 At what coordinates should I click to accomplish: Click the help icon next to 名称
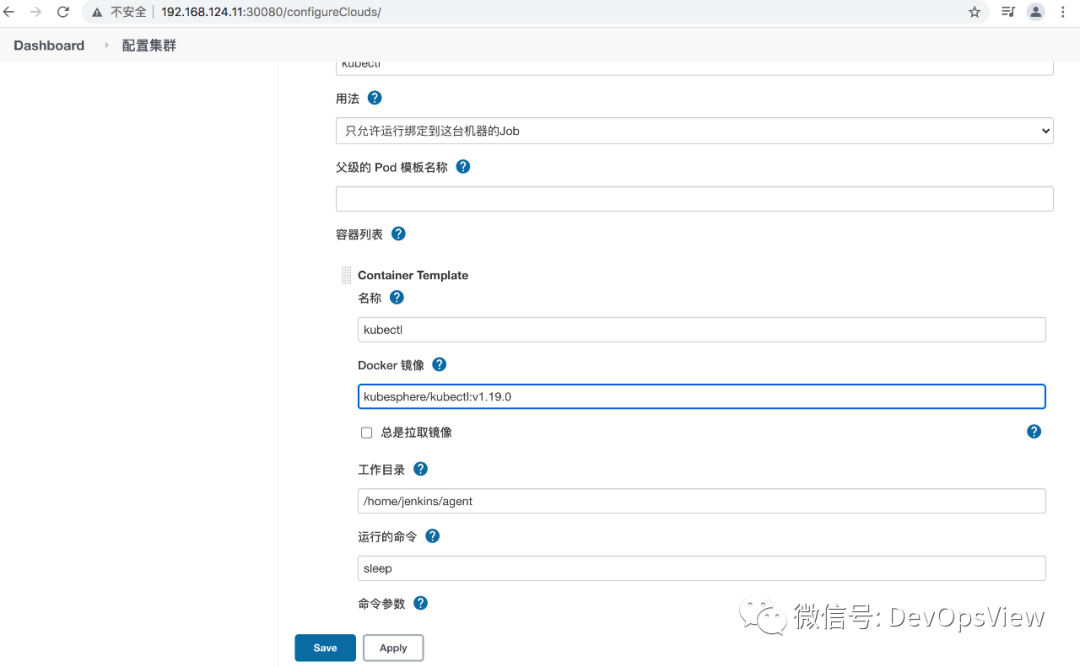[397, 298]
